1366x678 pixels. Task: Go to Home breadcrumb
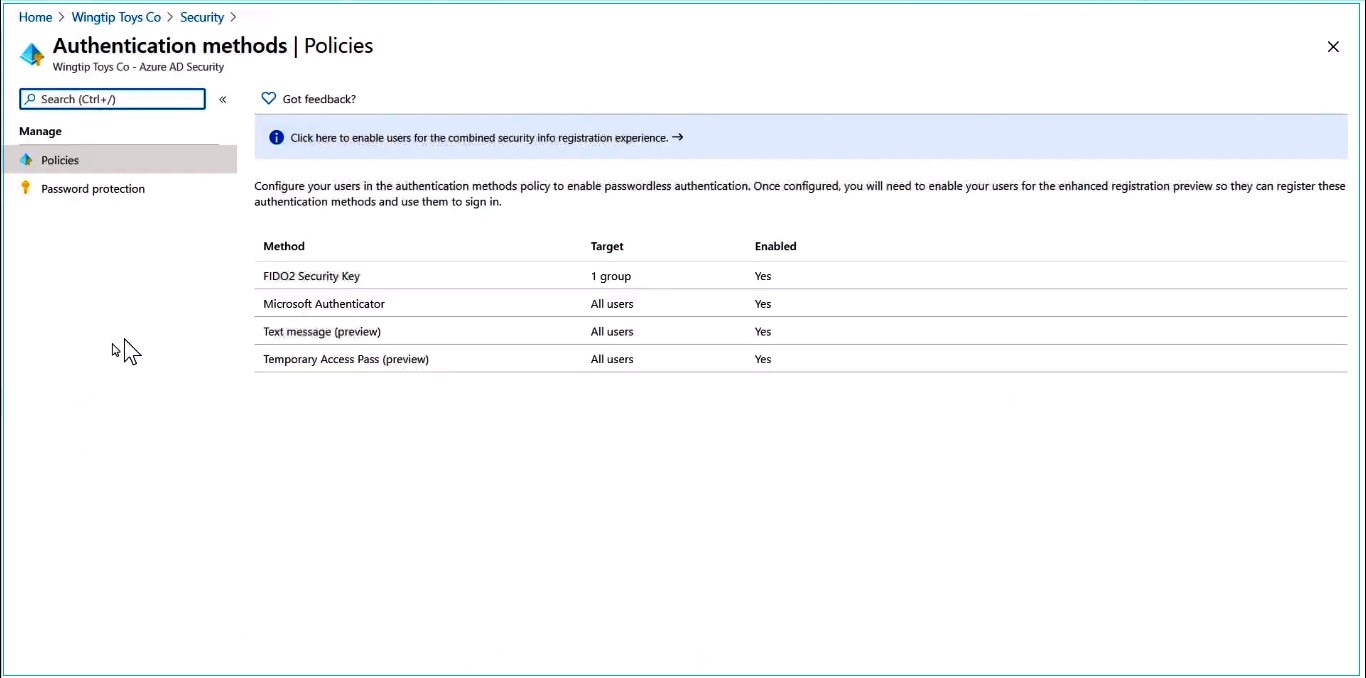(35, 17)
